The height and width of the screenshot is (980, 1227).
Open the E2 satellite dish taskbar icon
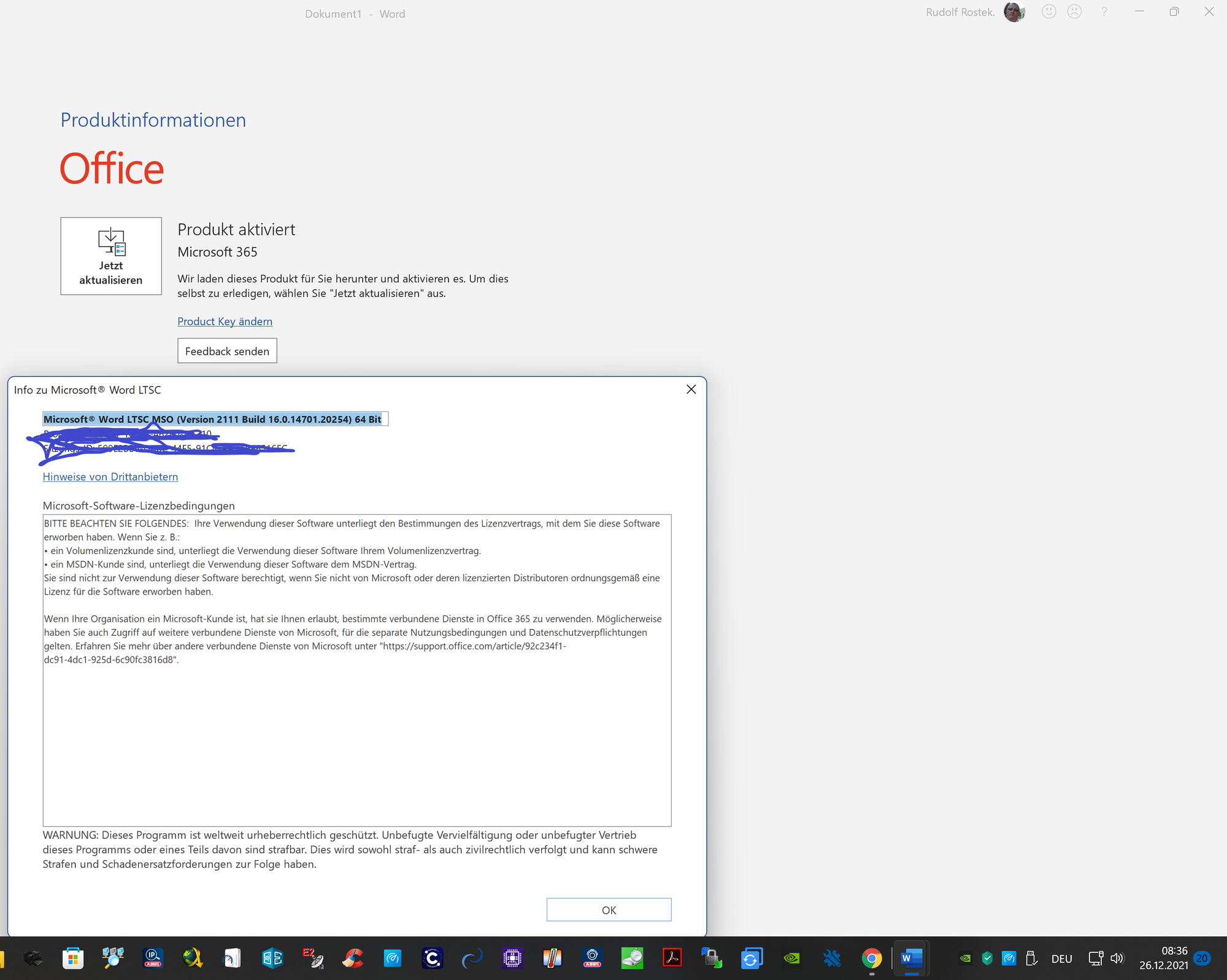pos(313,959)
